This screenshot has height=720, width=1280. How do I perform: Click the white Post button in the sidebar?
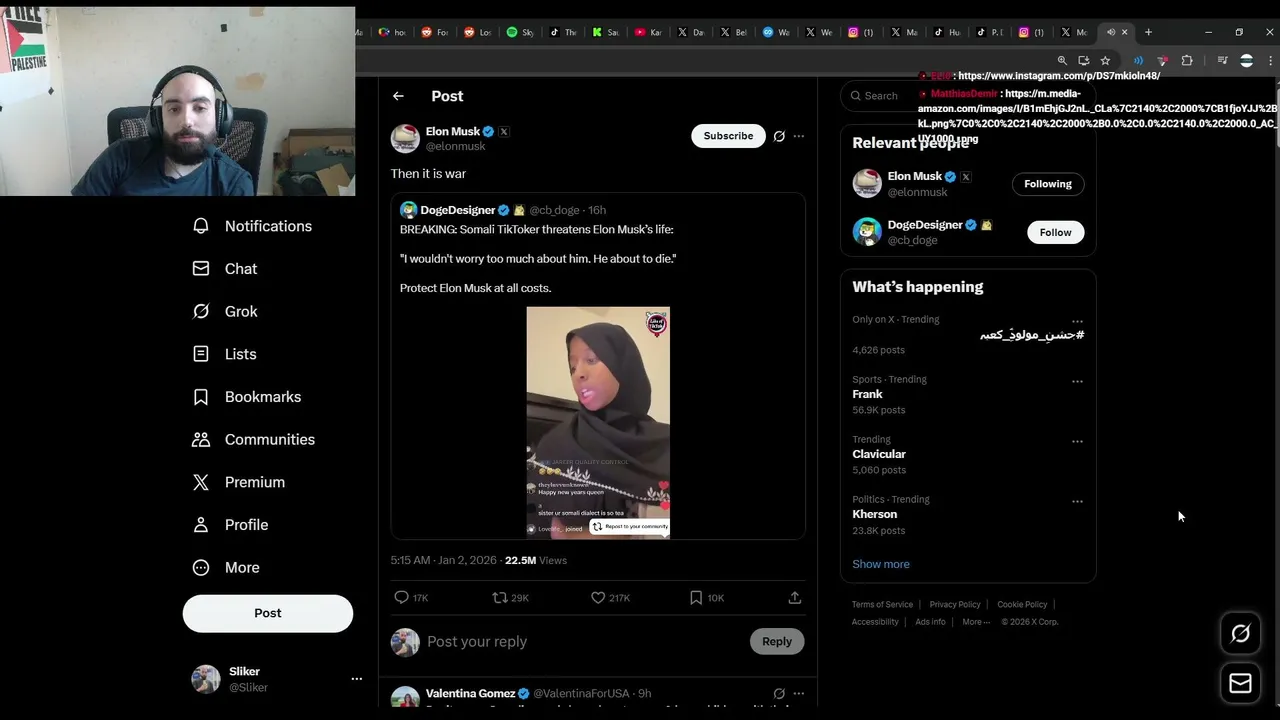pyautogui.click(x=268, y=613)
